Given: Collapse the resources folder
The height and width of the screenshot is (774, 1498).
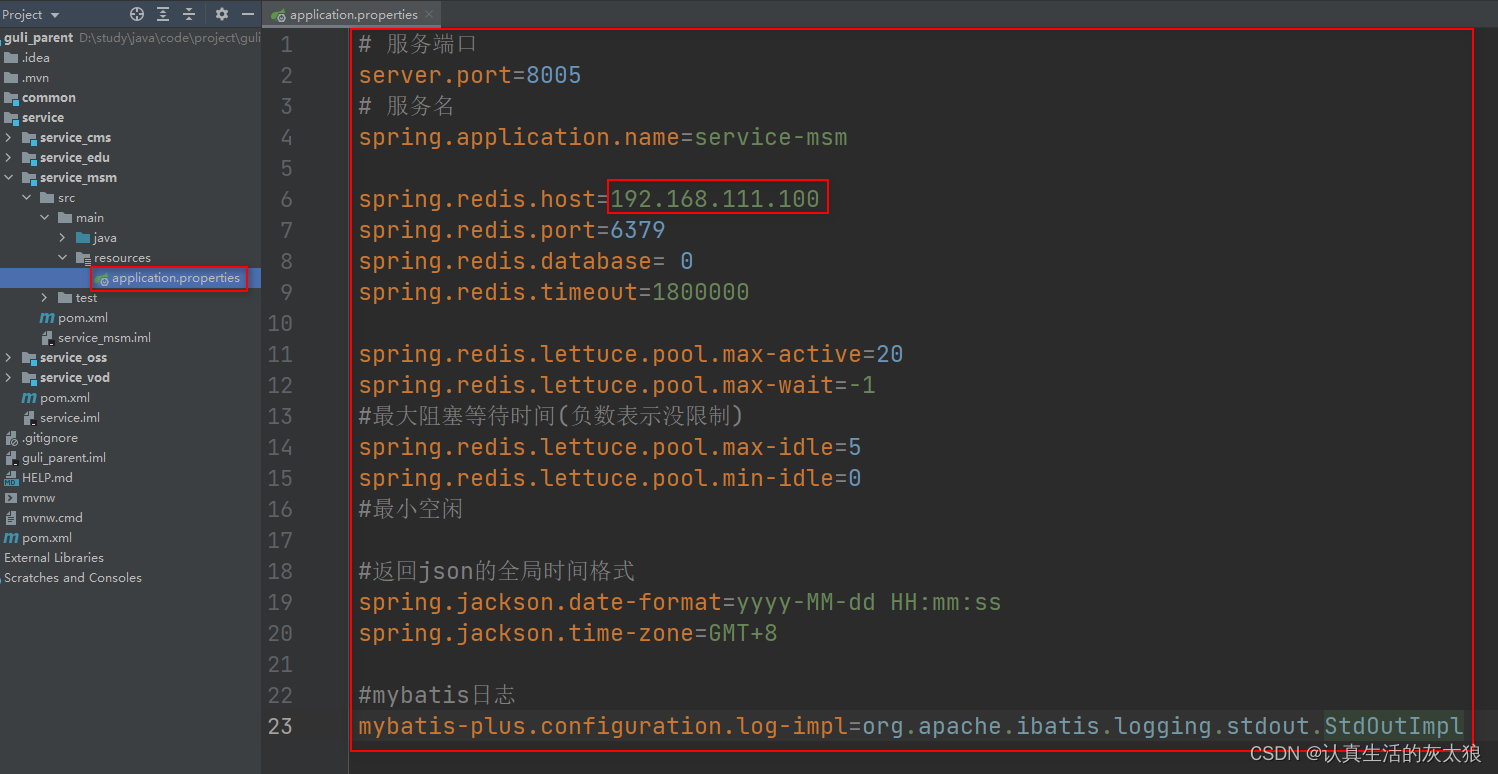Looking at the screenshot, I should (63, 257).
